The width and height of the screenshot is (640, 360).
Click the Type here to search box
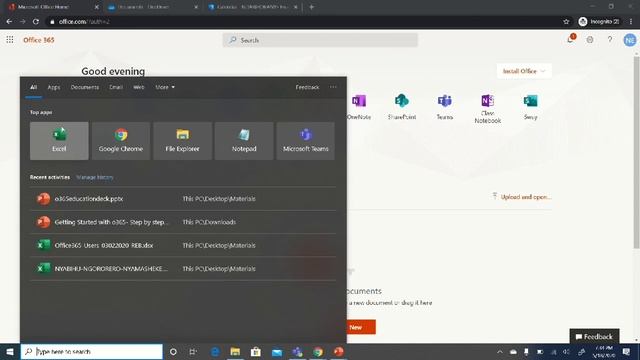point(91,351)
